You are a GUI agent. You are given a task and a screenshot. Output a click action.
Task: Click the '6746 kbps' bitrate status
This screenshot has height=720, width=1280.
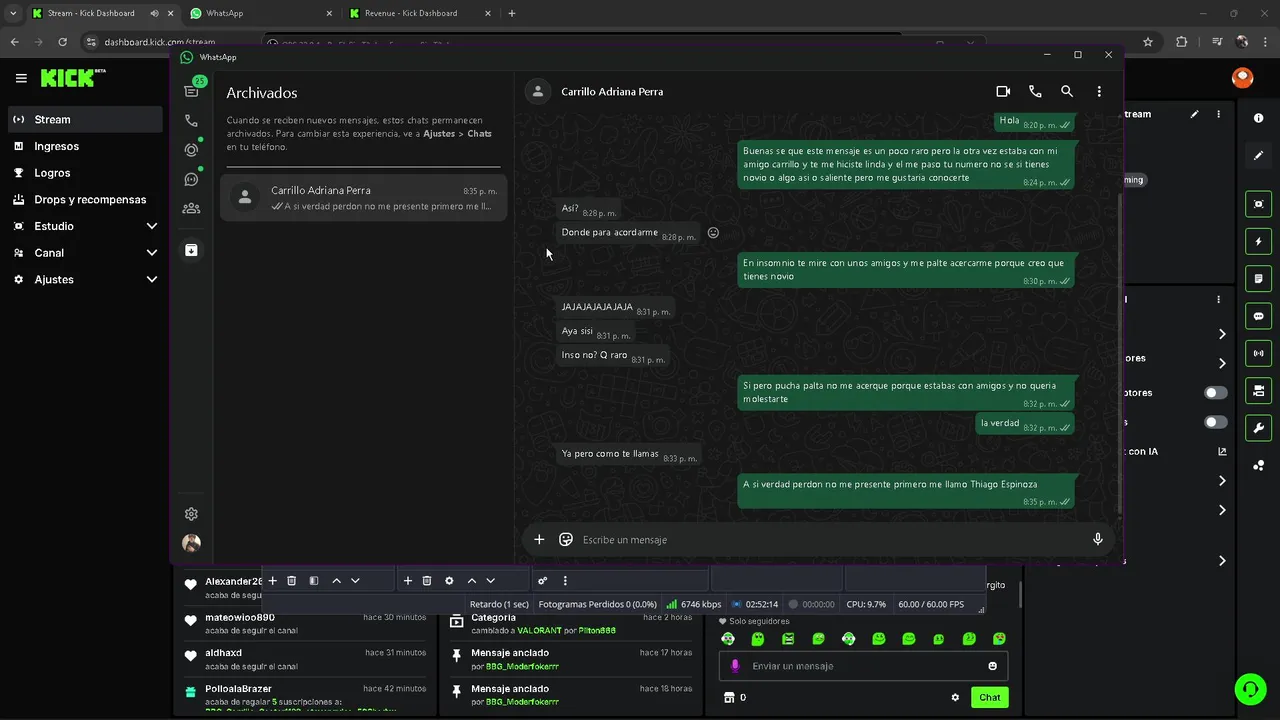(693, 604)
